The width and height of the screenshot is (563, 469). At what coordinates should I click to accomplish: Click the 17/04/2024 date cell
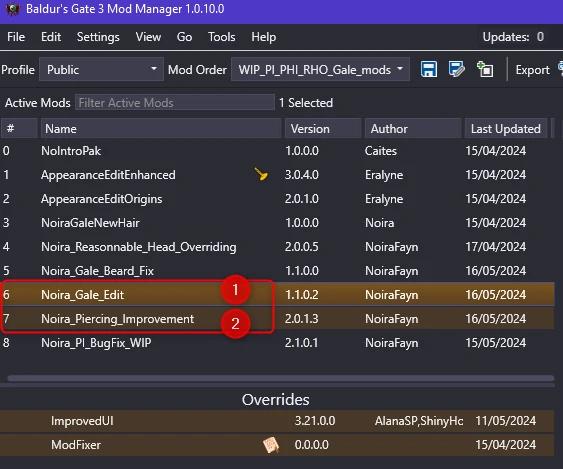click(x=495, y=247)
